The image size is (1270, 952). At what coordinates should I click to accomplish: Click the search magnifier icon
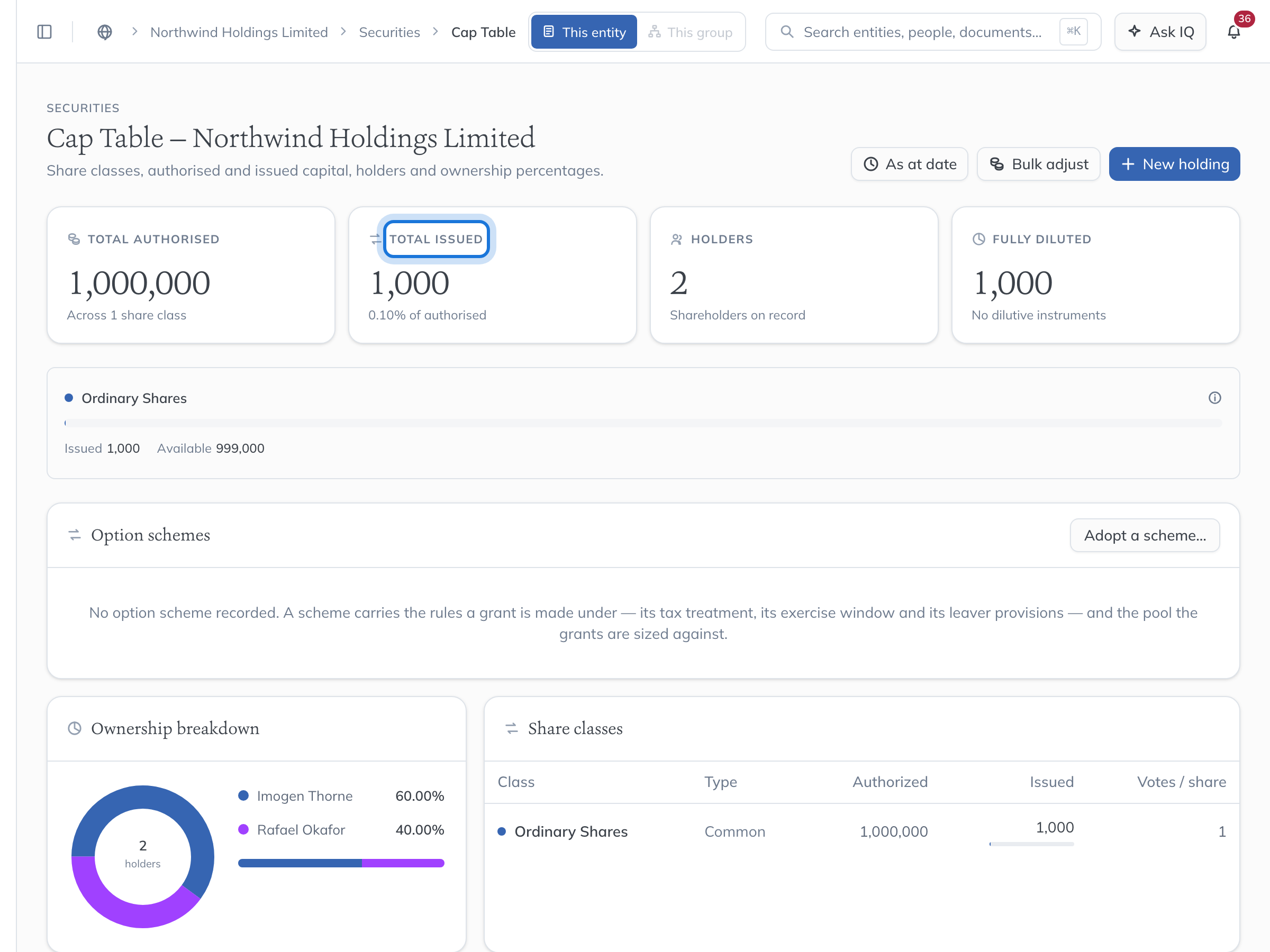coord(787,32)
